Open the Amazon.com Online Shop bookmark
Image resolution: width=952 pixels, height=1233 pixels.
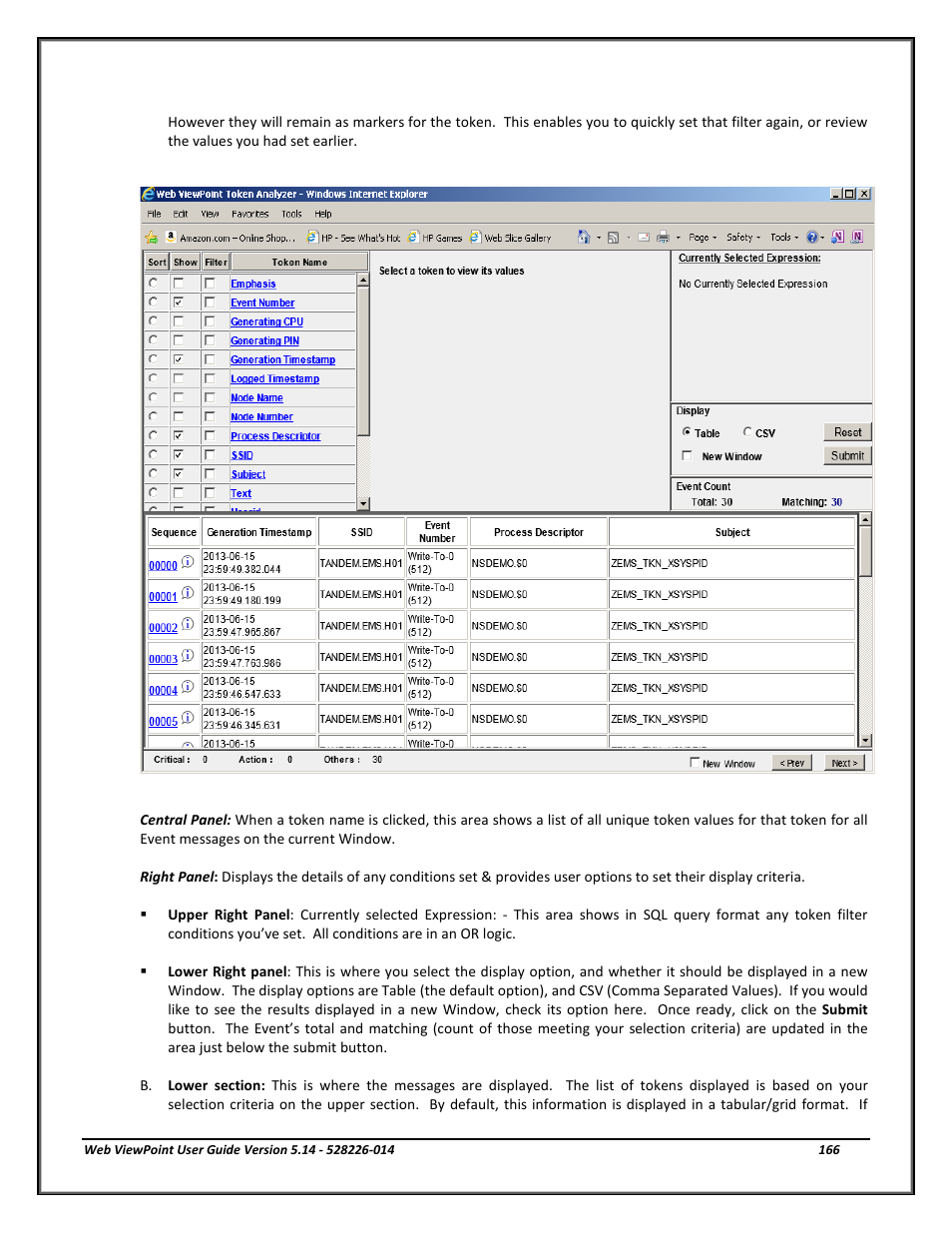[x=231, y=238]
